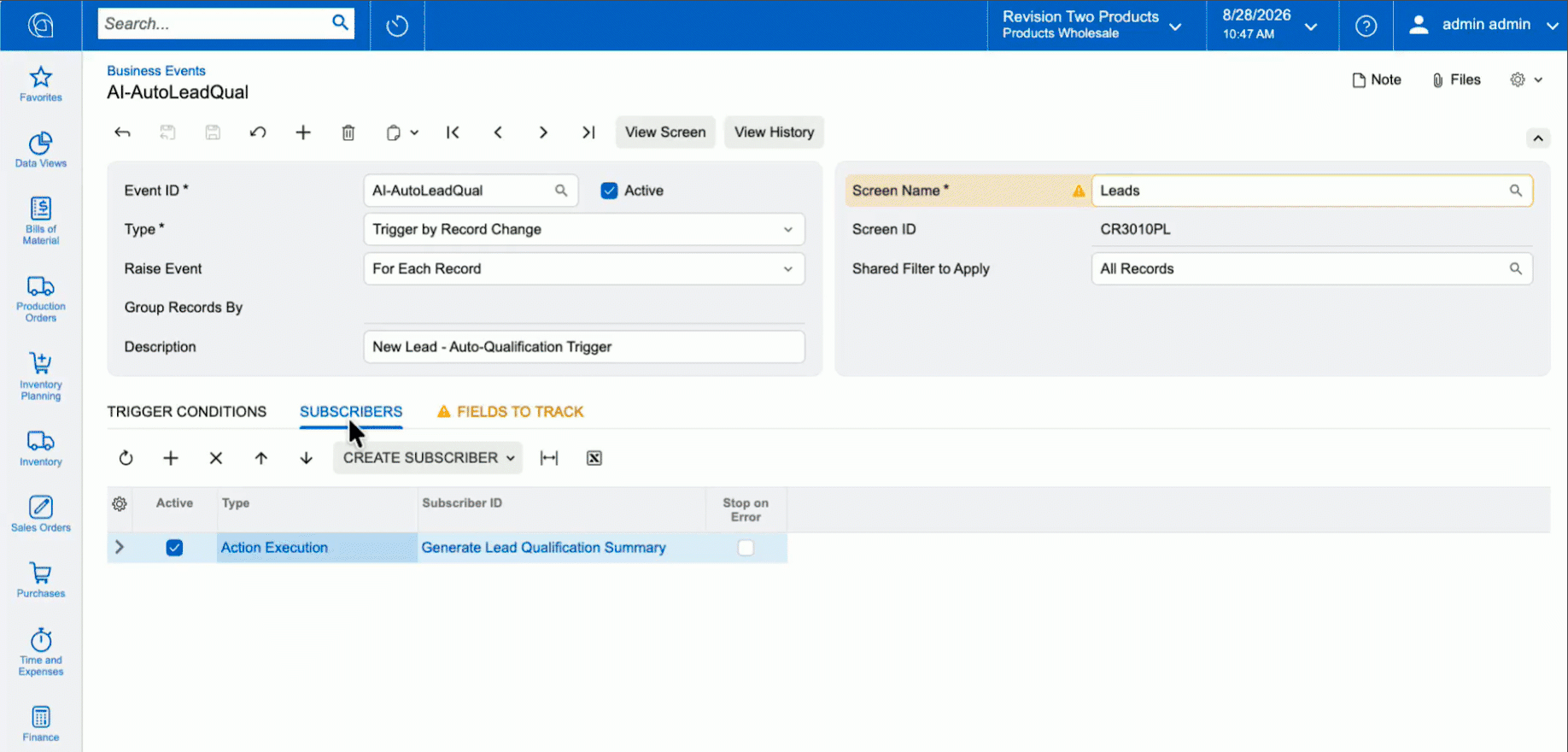Go to the last record
The height and width of the screenshot is (752, 1568).
coord(588,132)
